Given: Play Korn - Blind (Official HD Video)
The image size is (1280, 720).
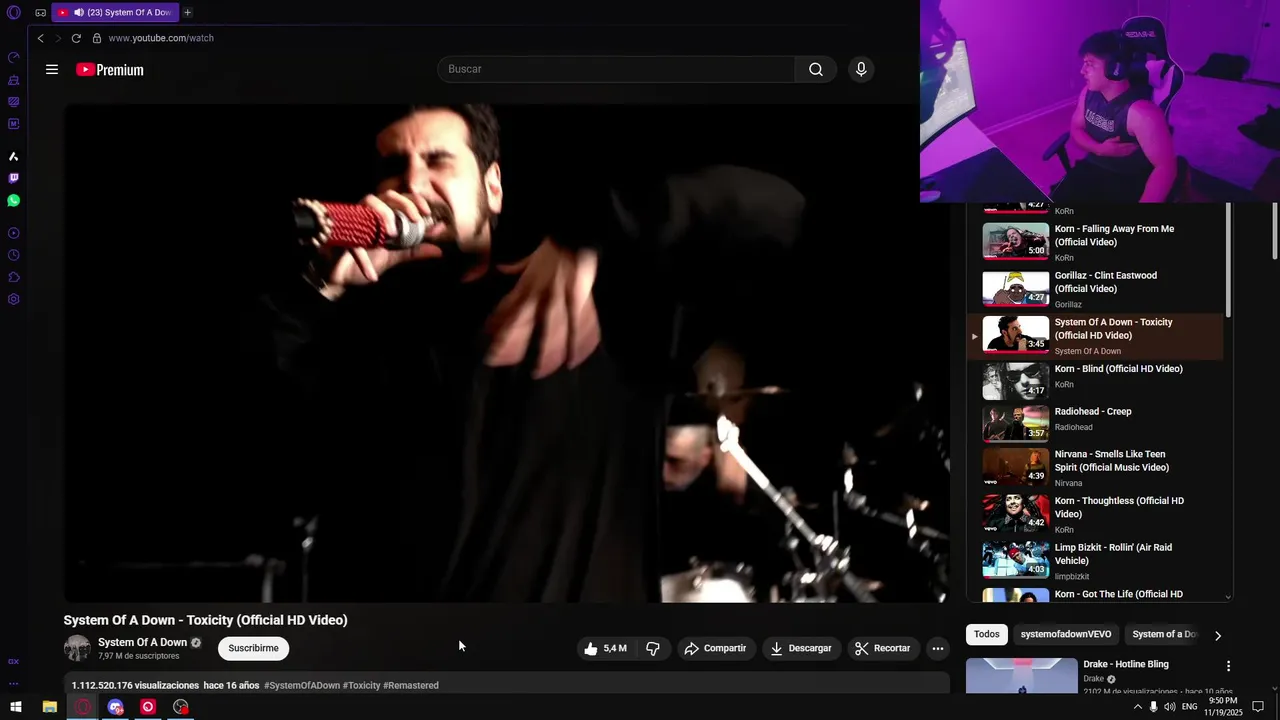Looking at the screenshot, I should coord(1095,381).
